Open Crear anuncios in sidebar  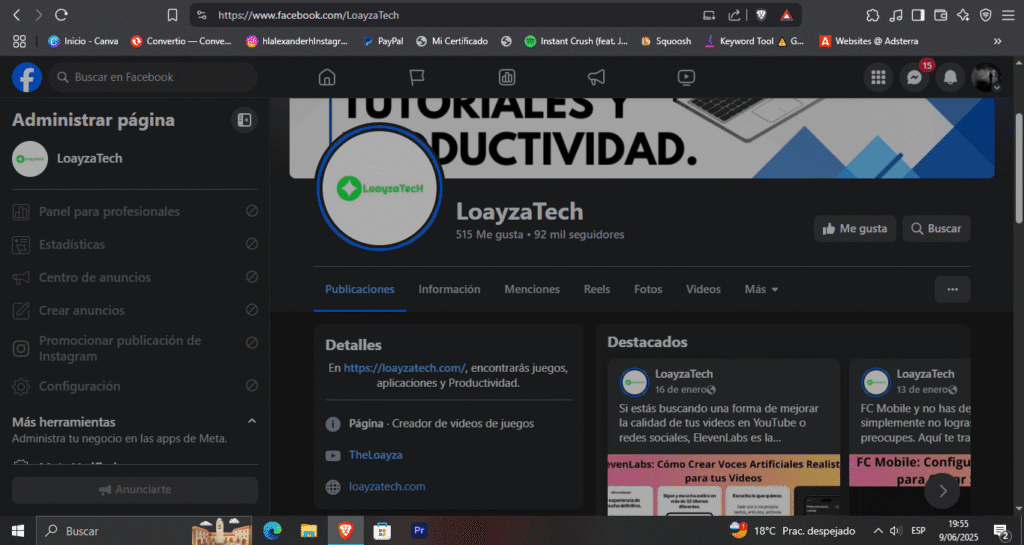[135, 310]
